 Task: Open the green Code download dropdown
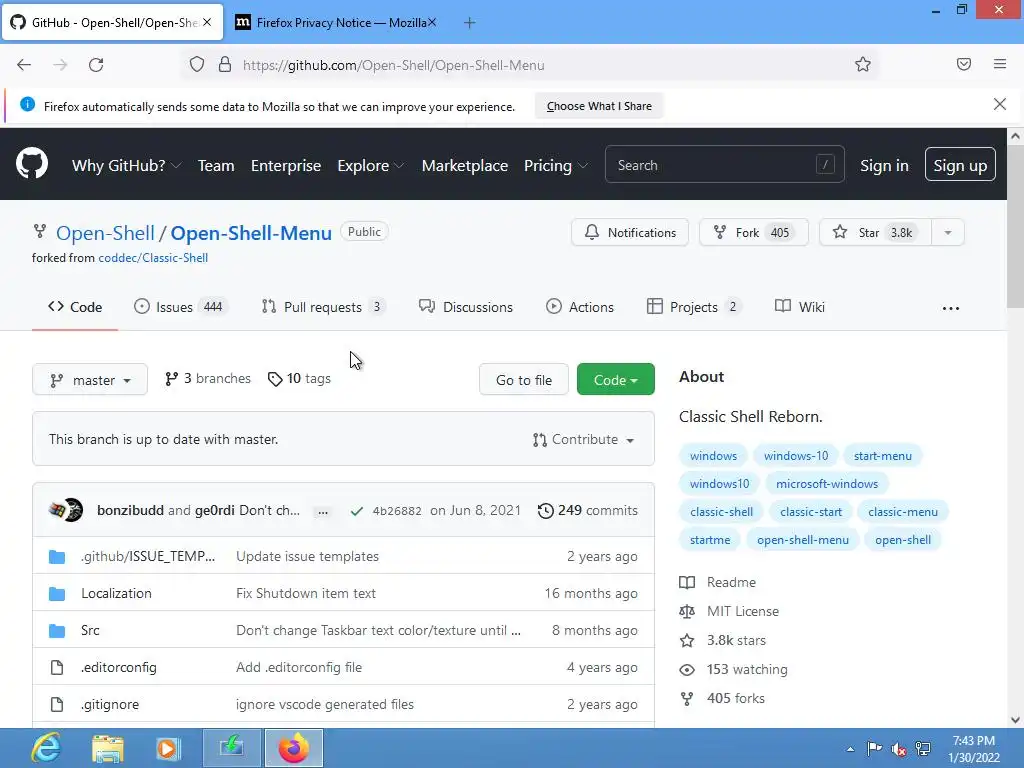tap(615, 379)
